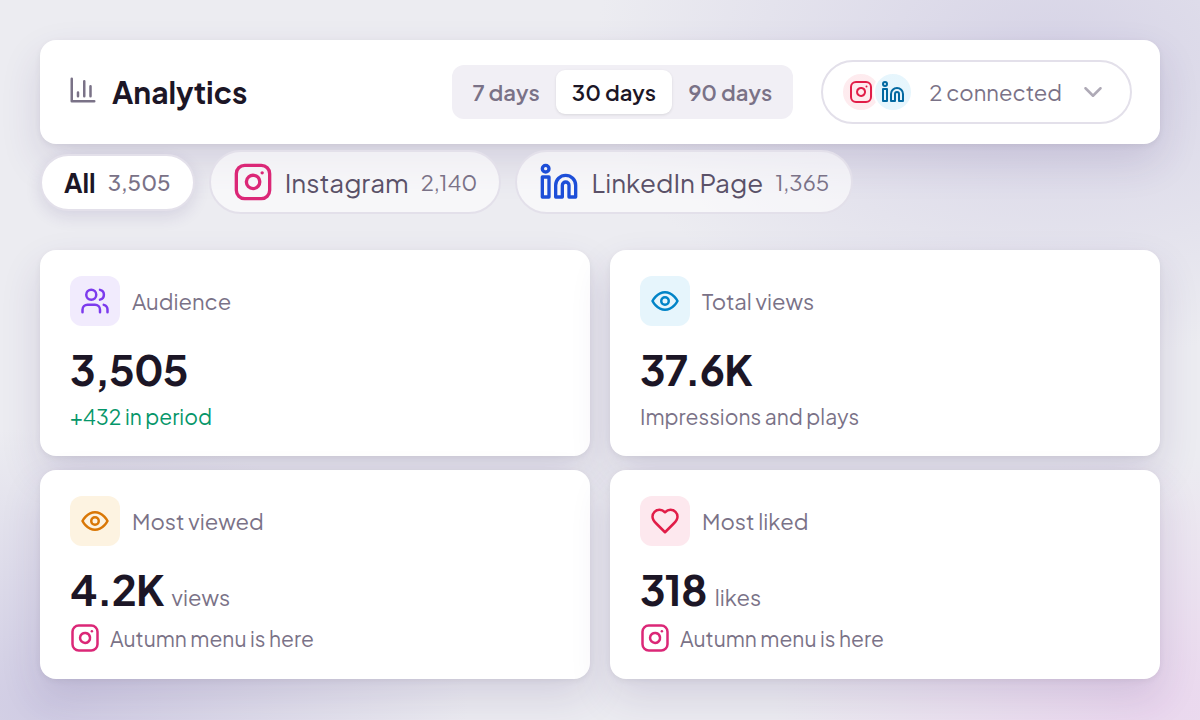Click the Most viewed label
Screen dimensions: 1200x720
point(198,522)
